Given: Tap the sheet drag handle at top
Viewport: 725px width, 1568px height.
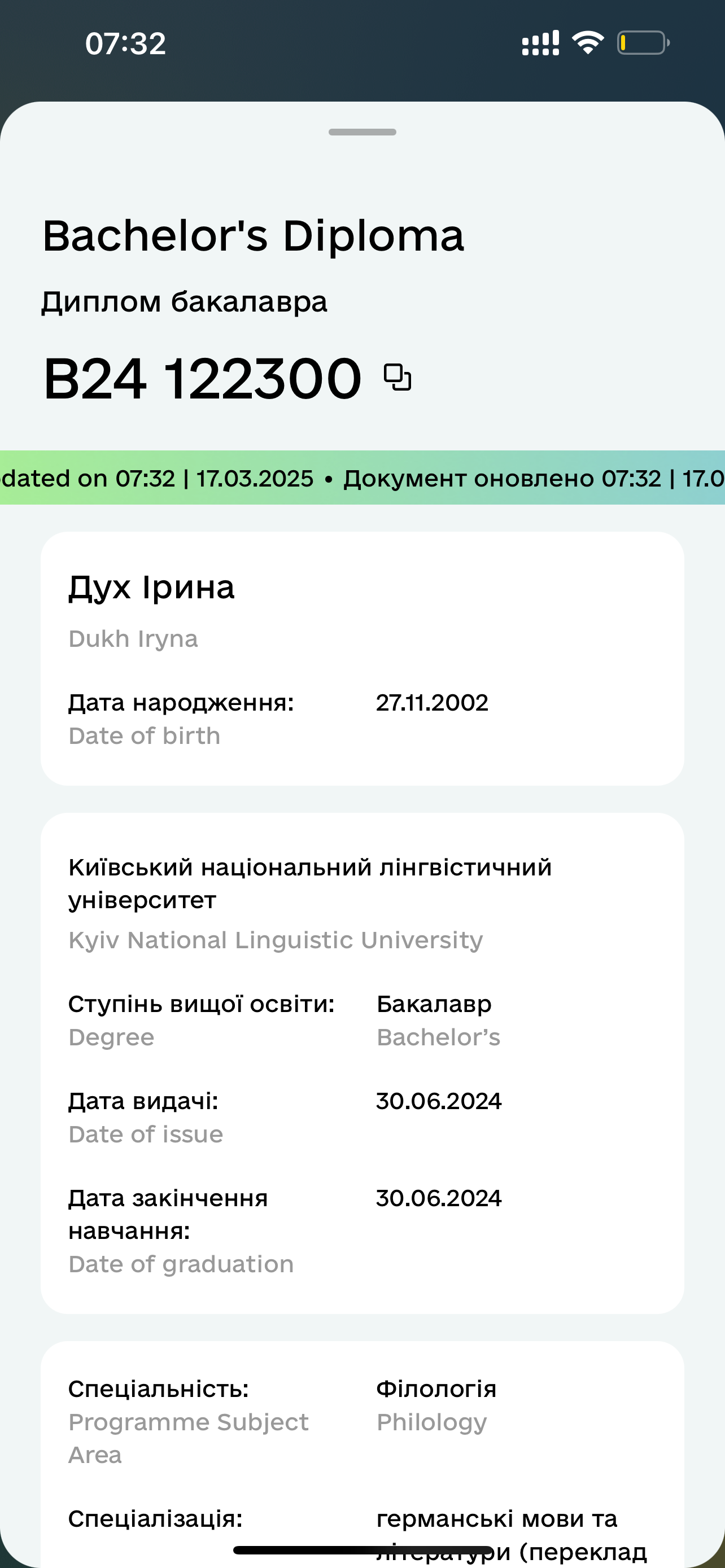Looking at the screenshot, I should [x=362, y=132].
